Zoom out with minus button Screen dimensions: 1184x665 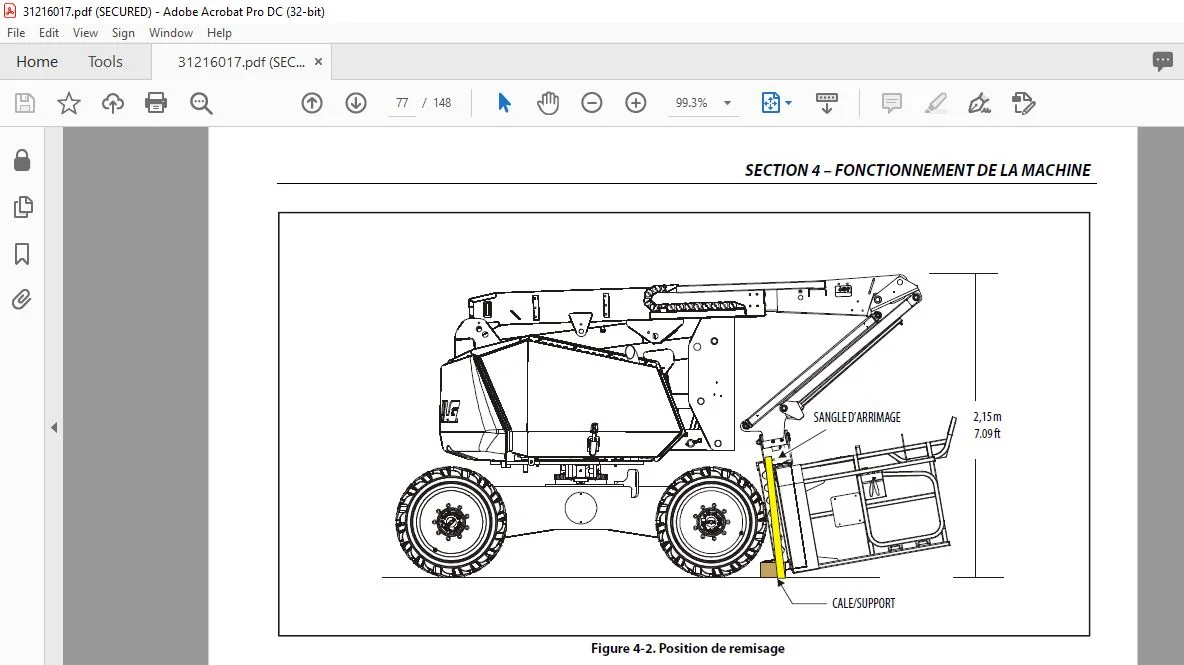(592, 103)
